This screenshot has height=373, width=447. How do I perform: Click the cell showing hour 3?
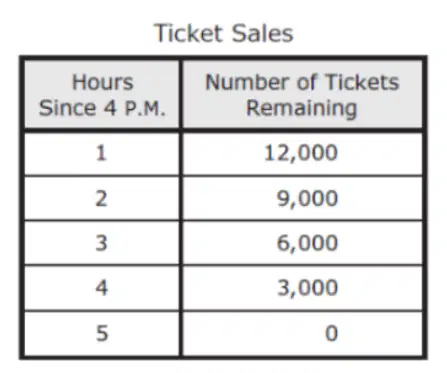(x=102, y=243)
